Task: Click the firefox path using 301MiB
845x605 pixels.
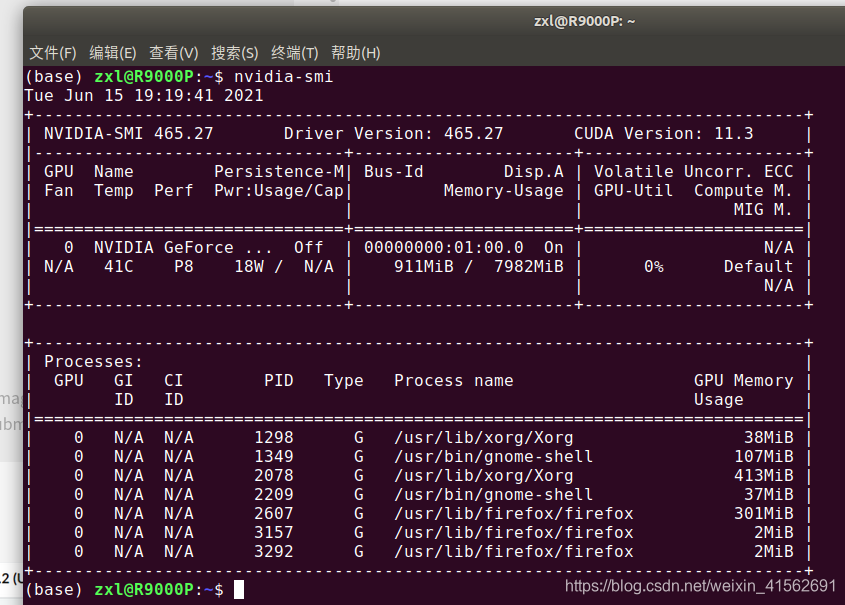Action: [514, 513]
